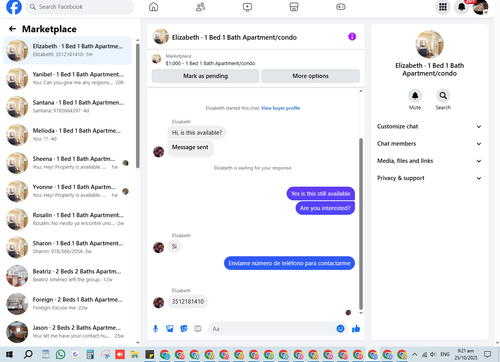Open the Marketplace storefront icon in top navigation

pos(294,7)
